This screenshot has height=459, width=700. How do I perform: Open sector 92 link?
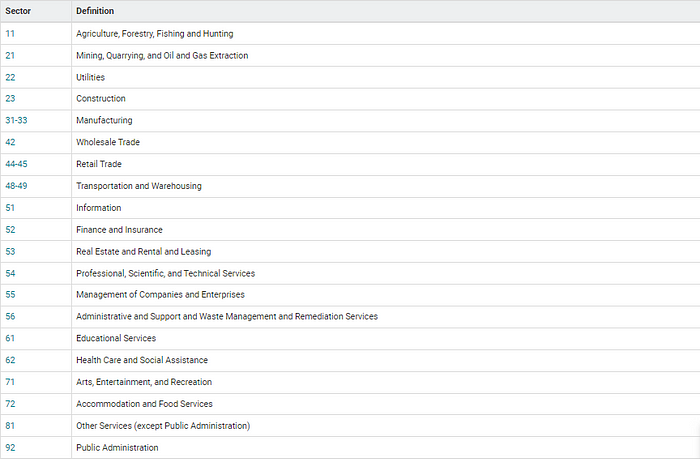[10, 448]
